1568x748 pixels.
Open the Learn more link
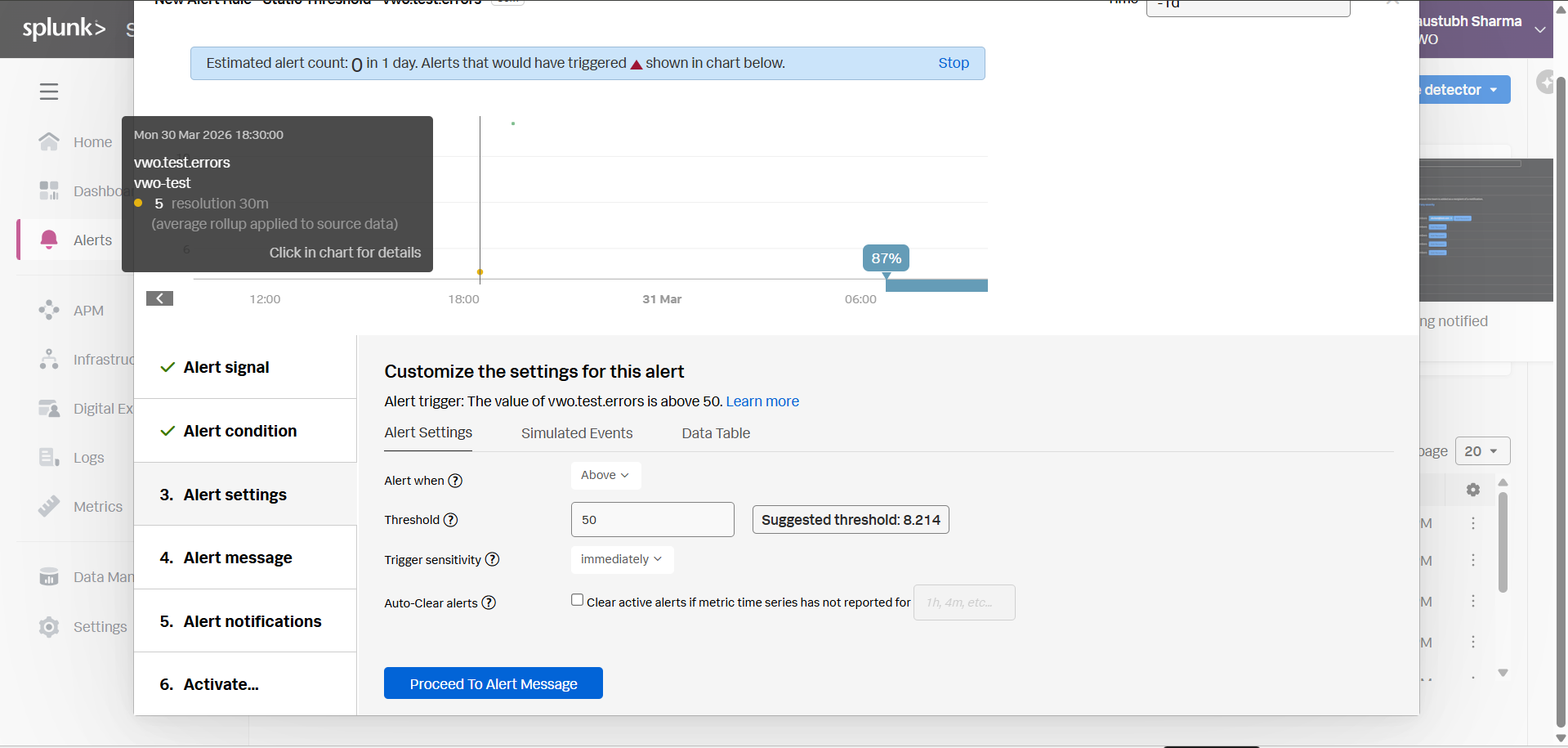coord(762,401)
